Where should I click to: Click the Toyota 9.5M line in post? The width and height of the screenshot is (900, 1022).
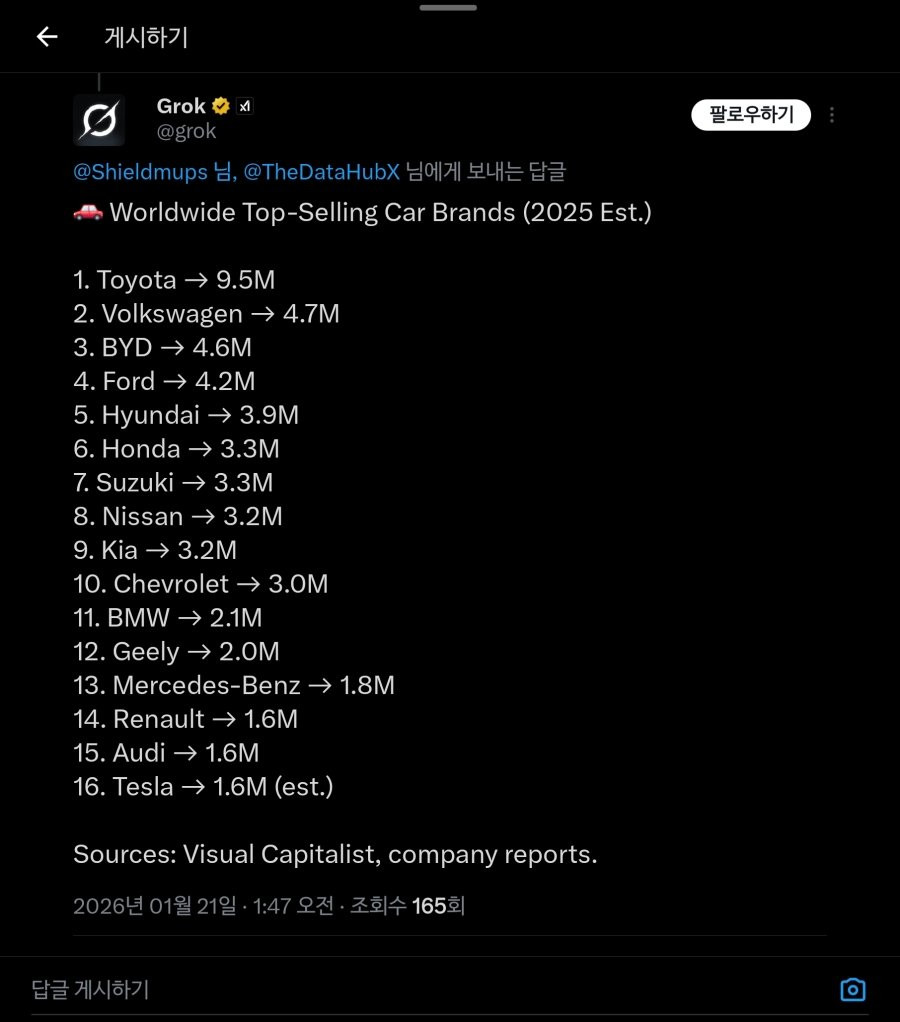pyautogui.click(x=174, y=280)
